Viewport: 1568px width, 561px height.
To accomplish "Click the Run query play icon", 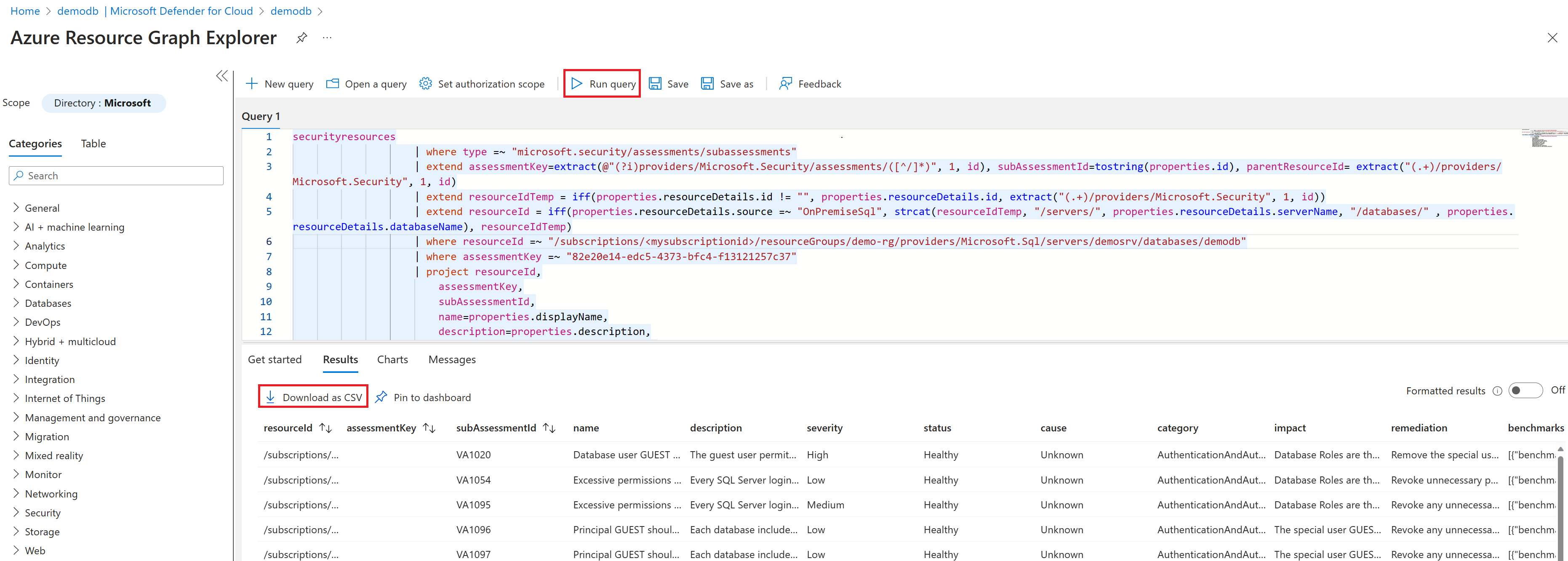I will (576, 83).
